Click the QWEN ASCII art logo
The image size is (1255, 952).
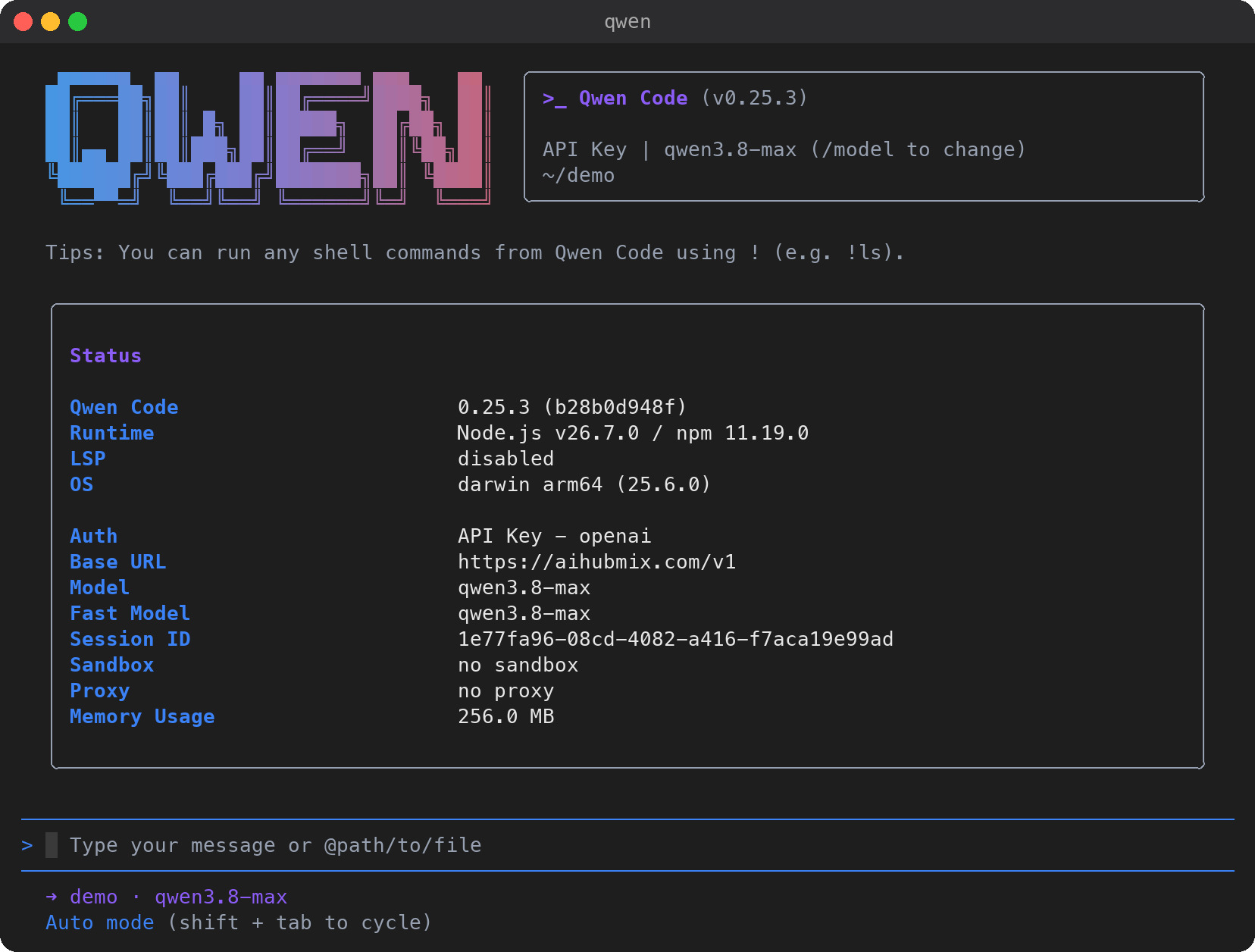tap(268, 138)
